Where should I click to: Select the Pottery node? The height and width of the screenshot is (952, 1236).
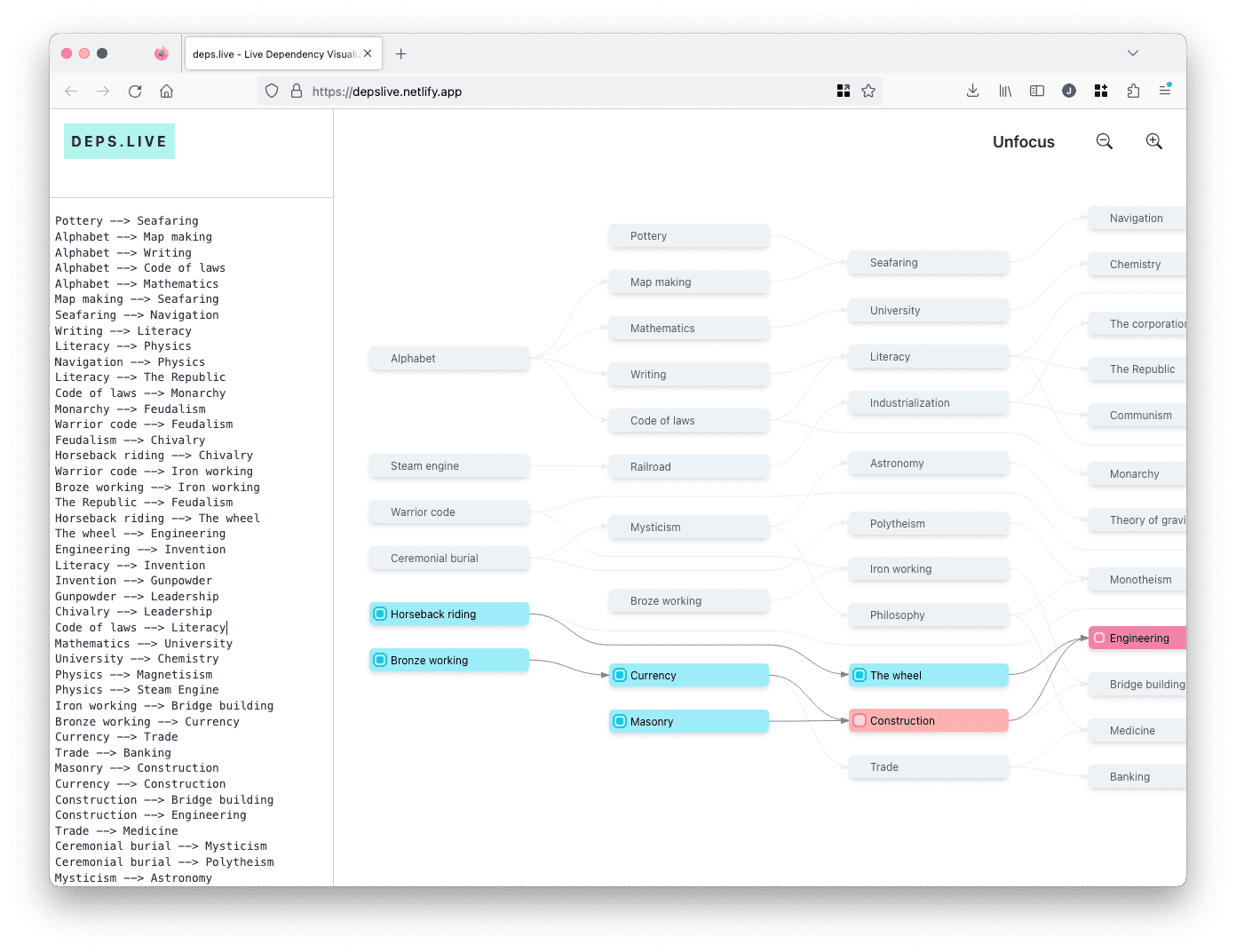point(689,235)
